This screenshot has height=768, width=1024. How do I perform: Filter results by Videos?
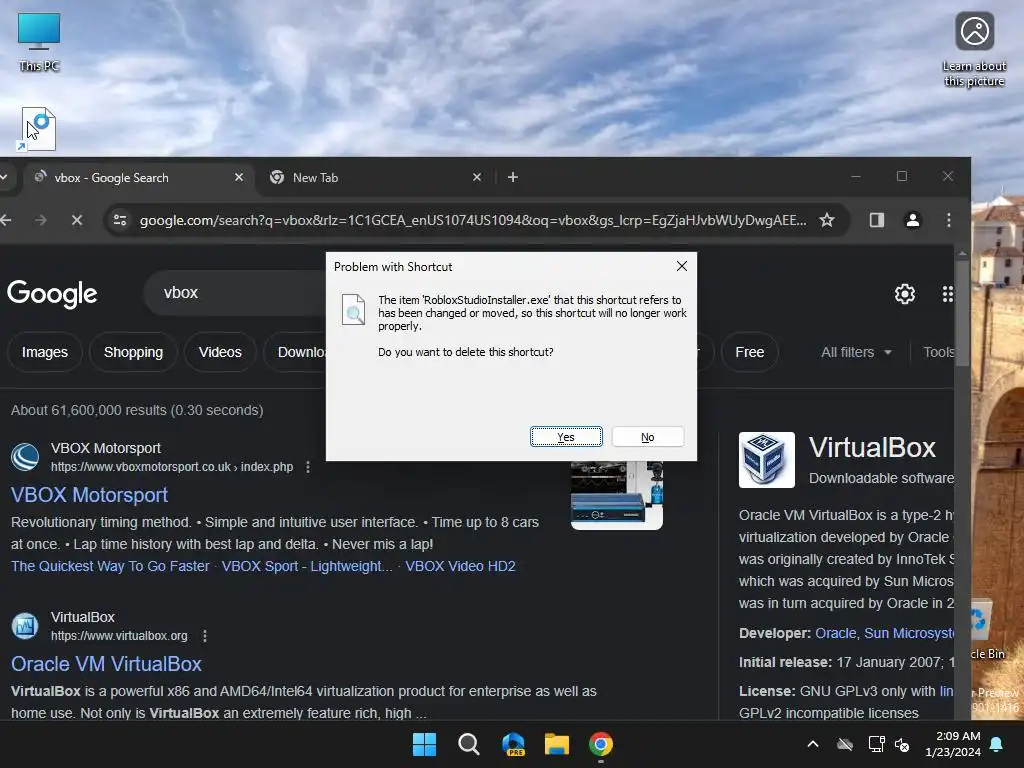220,352
